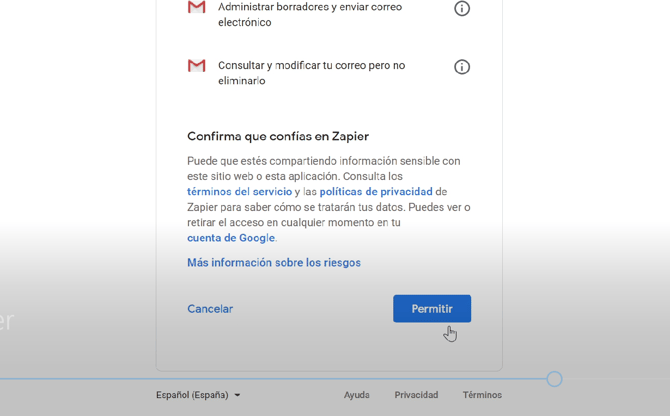Select the Consultar y modificar tu correo text
Image resolution: width=670 pixels, height=416 pixels.
(311, 73)
